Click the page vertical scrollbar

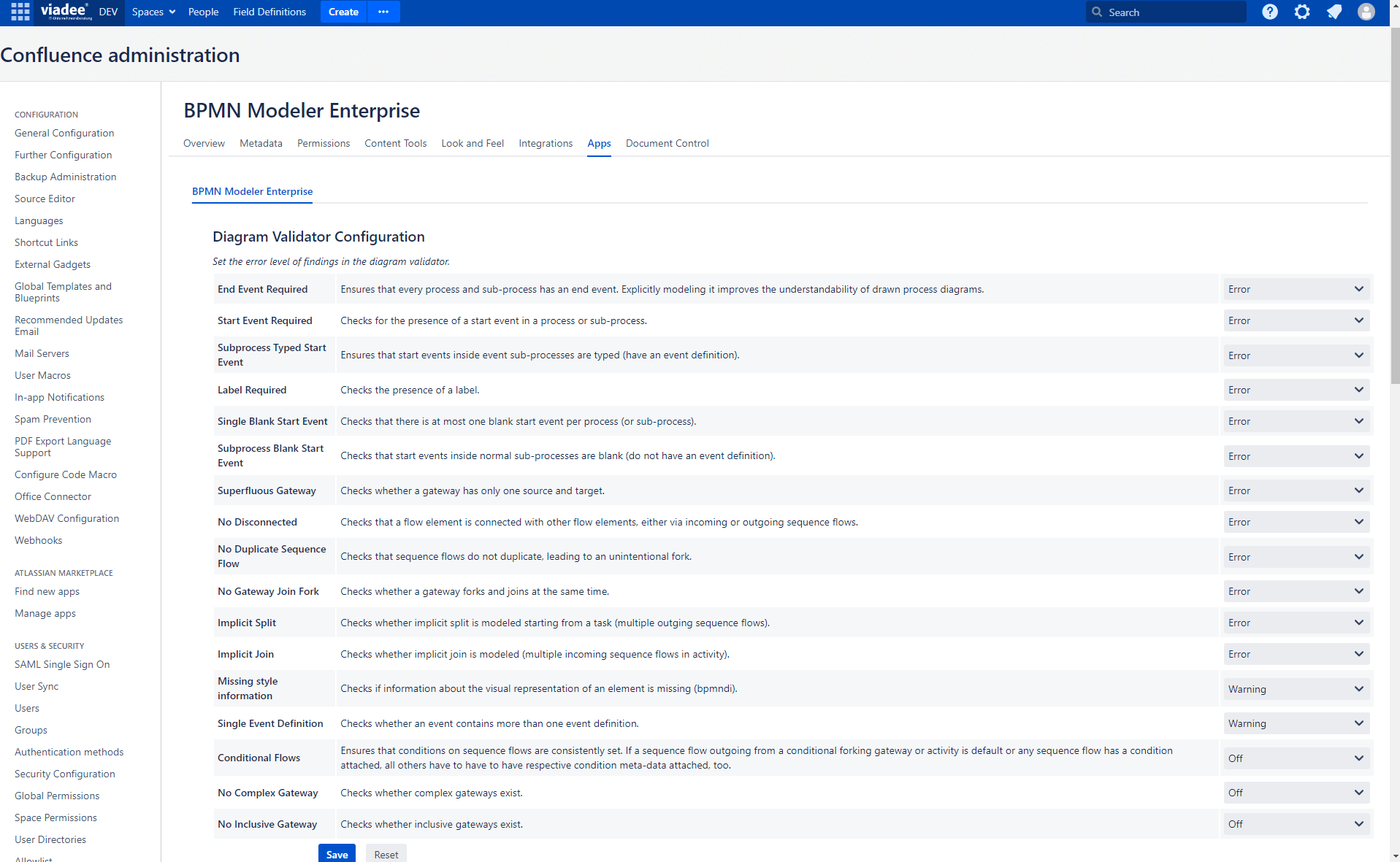(x=1395, y=204)
